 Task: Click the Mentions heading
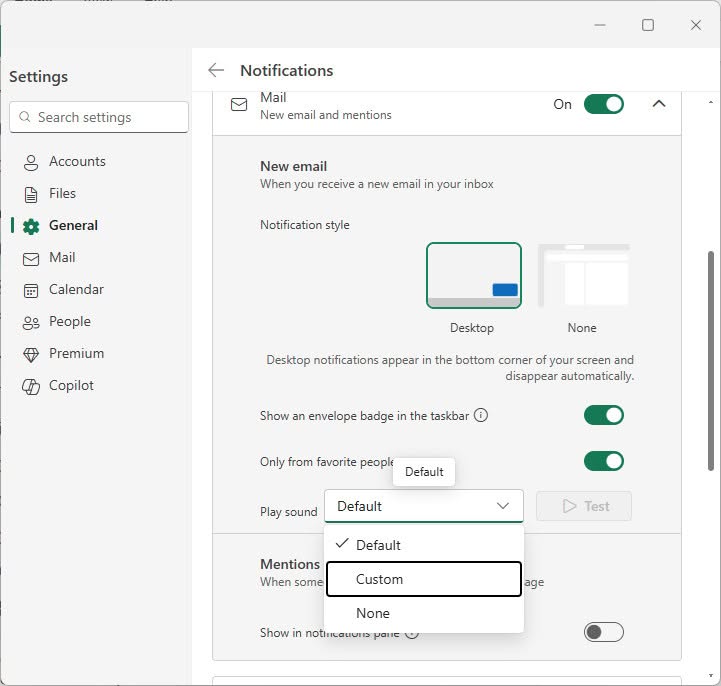coord(290,564)
